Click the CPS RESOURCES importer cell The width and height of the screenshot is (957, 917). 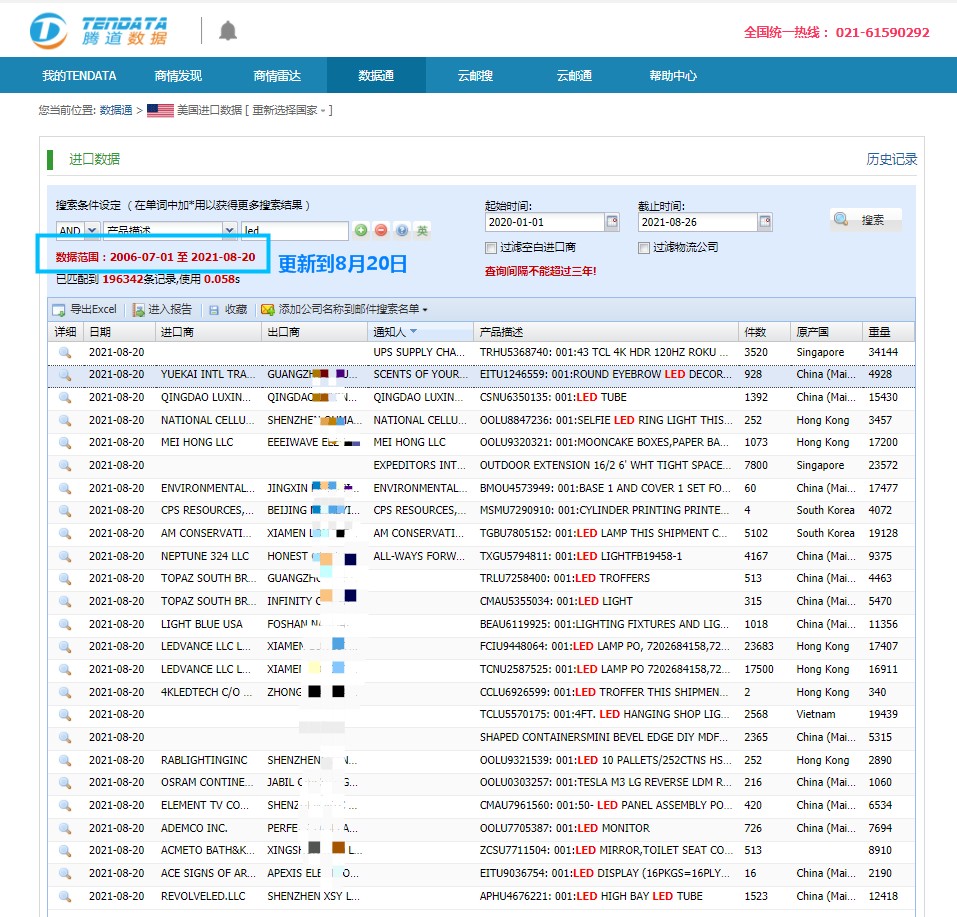coord(207,511)
